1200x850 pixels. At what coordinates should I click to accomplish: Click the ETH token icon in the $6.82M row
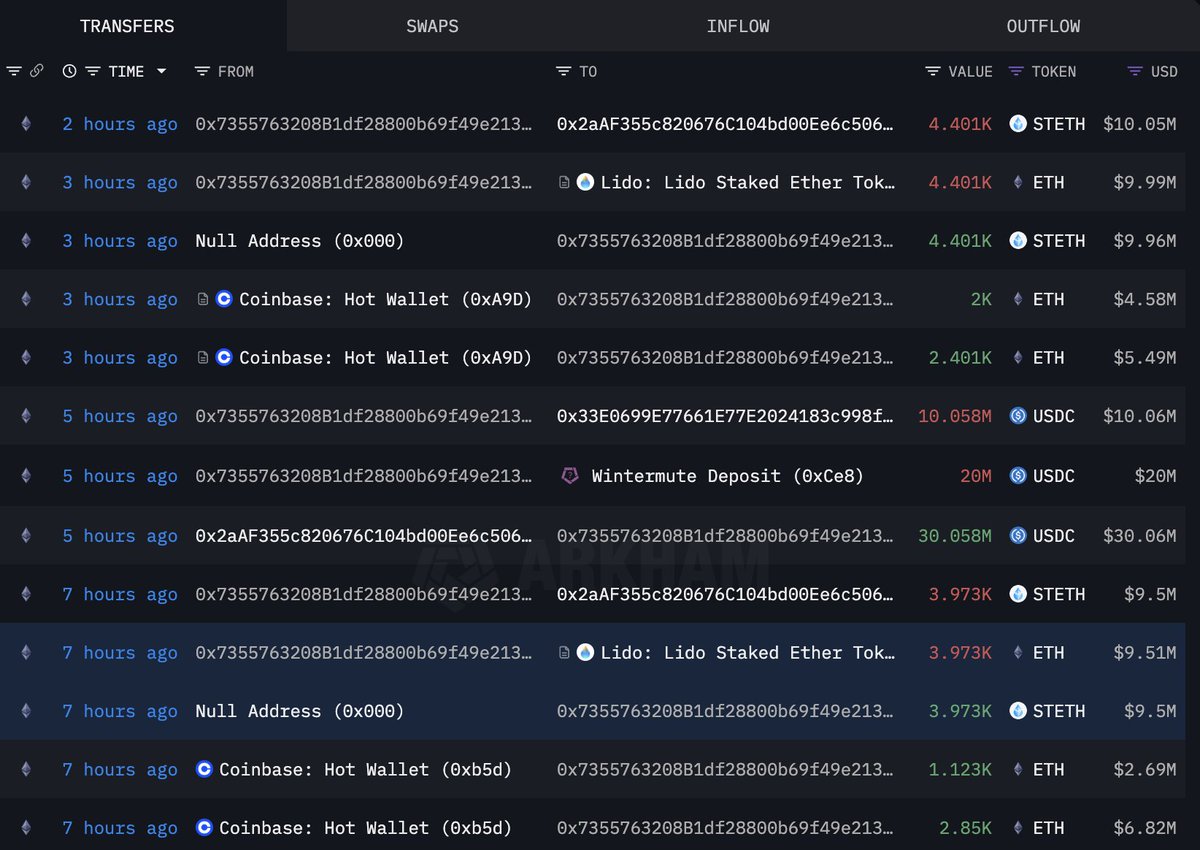pos(1018,828)
